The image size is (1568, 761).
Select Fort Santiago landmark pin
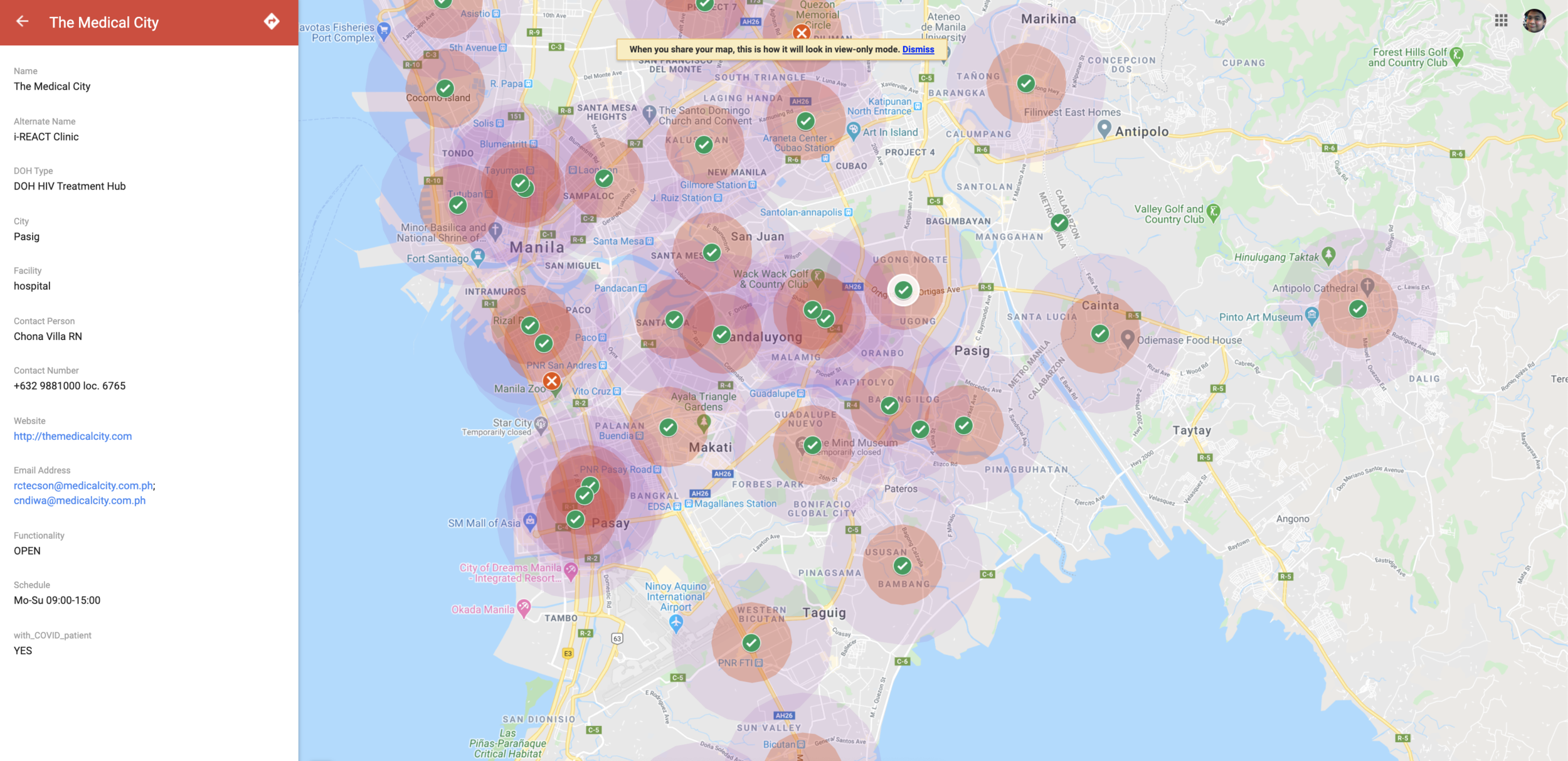tap(478, 256)
